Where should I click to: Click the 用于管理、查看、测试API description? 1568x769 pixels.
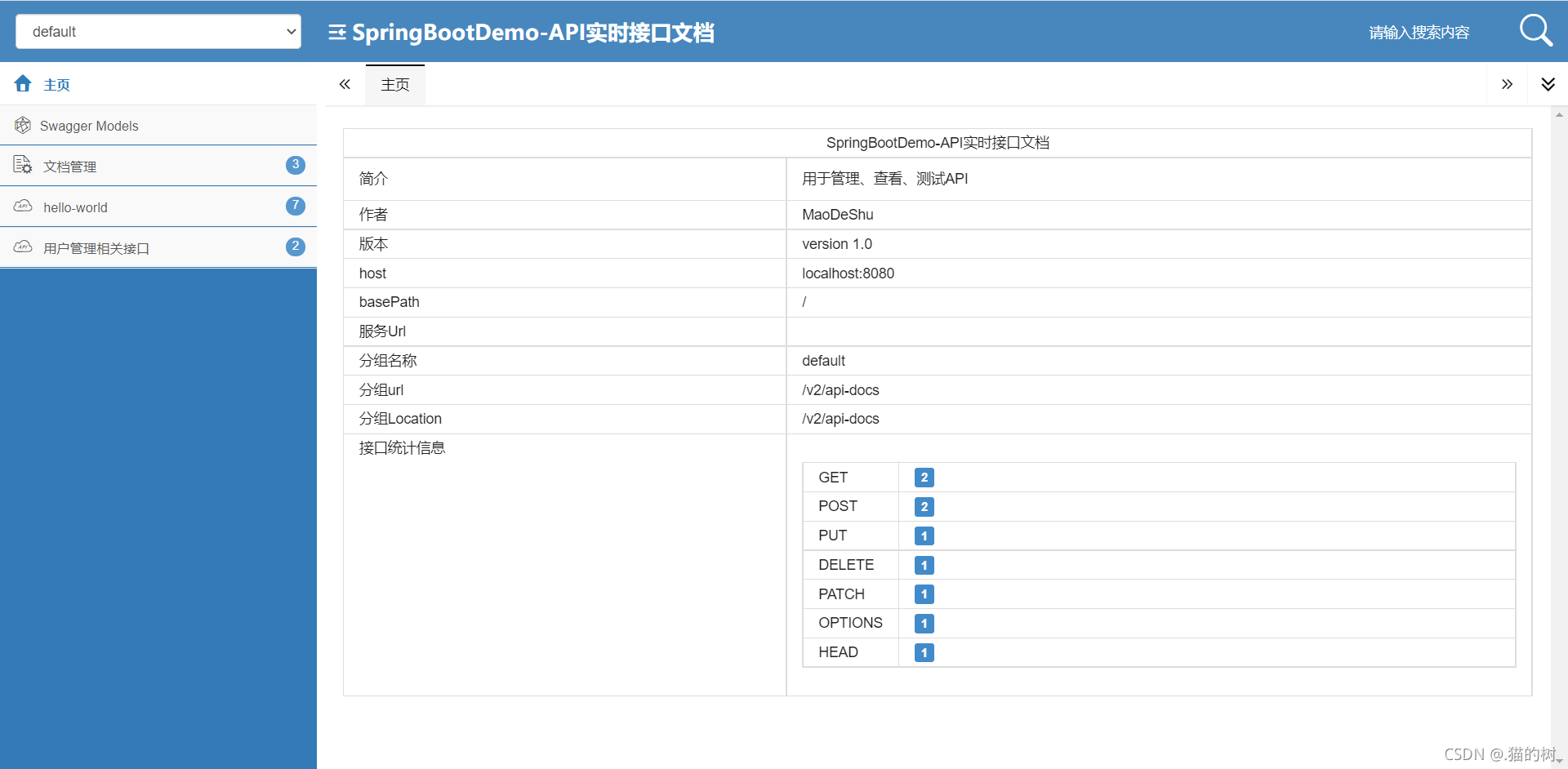[x=884, y=179]
